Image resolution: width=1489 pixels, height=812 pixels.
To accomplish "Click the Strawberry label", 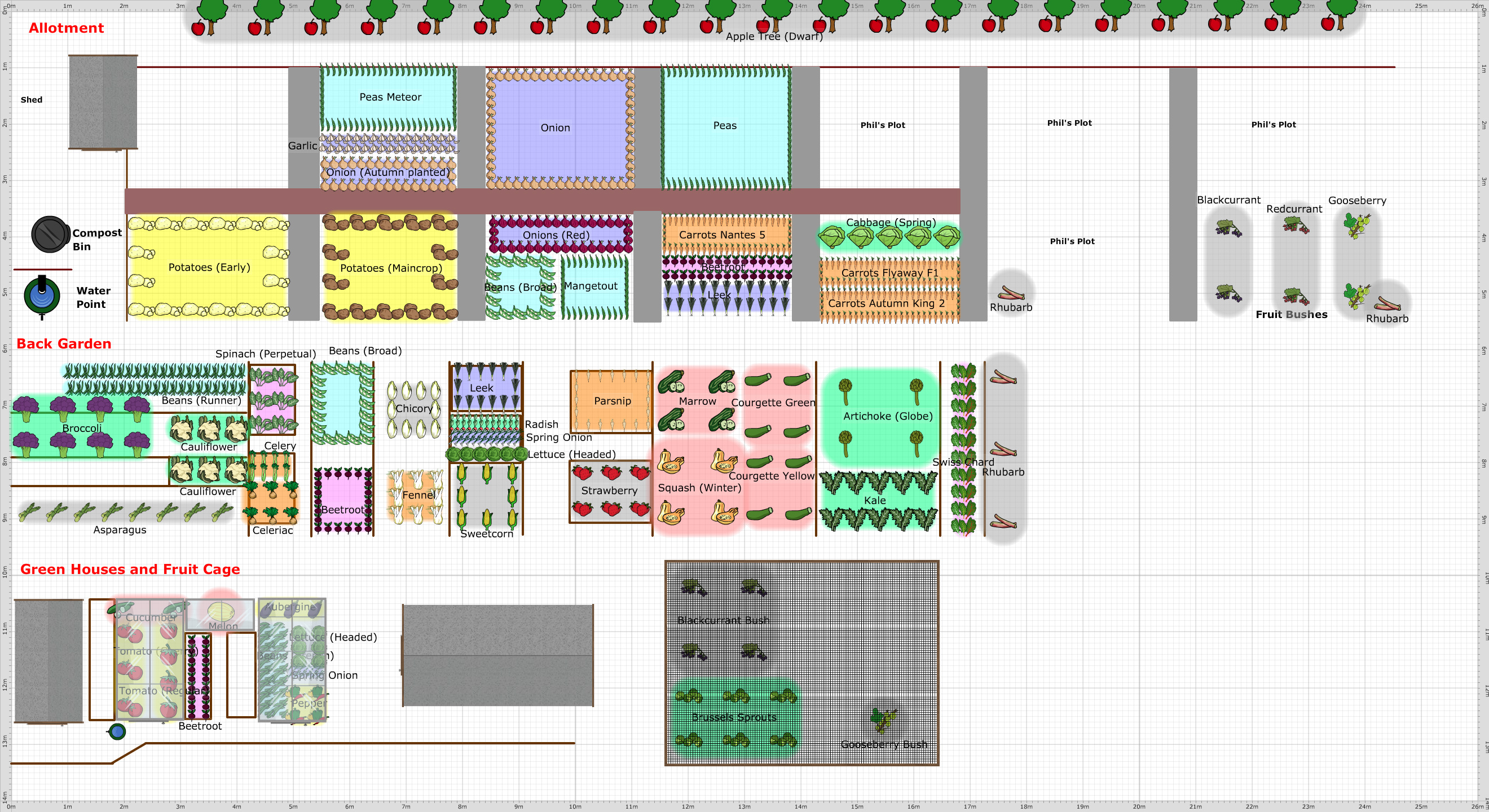I will click(609, 491).
